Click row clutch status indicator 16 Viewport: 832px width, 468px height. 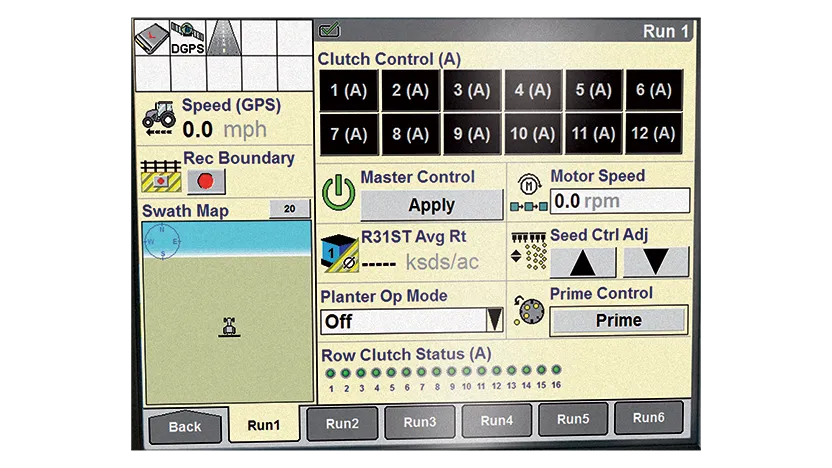coord(556,369)
